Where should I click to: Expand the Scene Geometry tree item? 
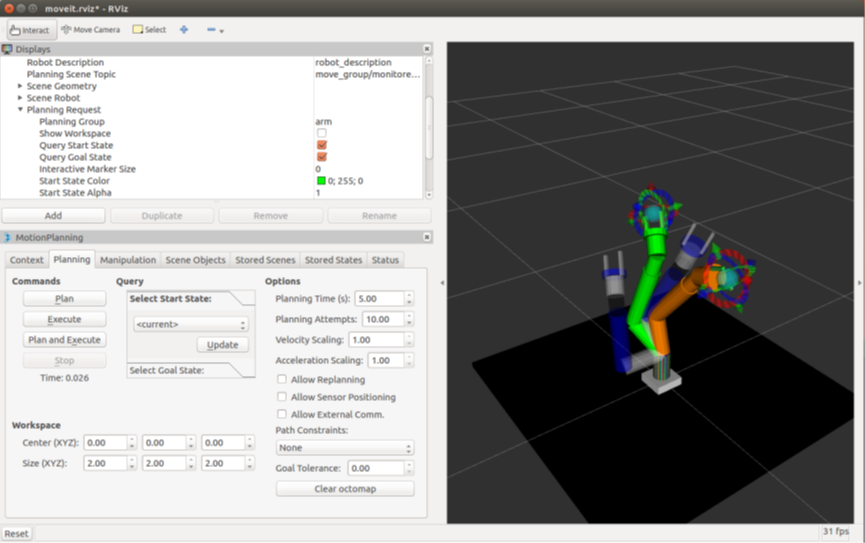pos(20,86)
